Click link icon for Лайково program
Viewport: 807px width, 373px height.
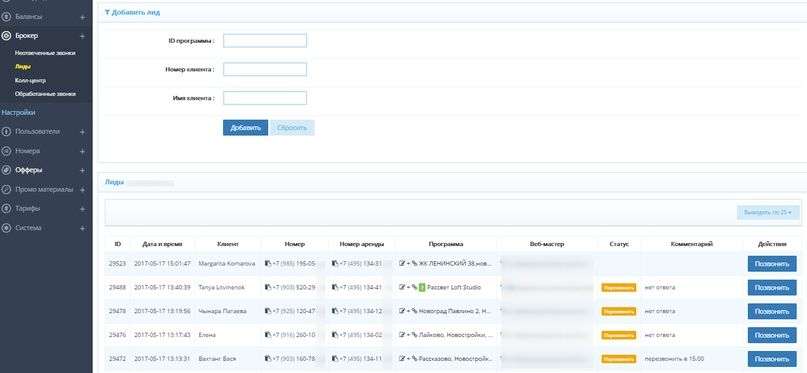(x=415, y=335)
